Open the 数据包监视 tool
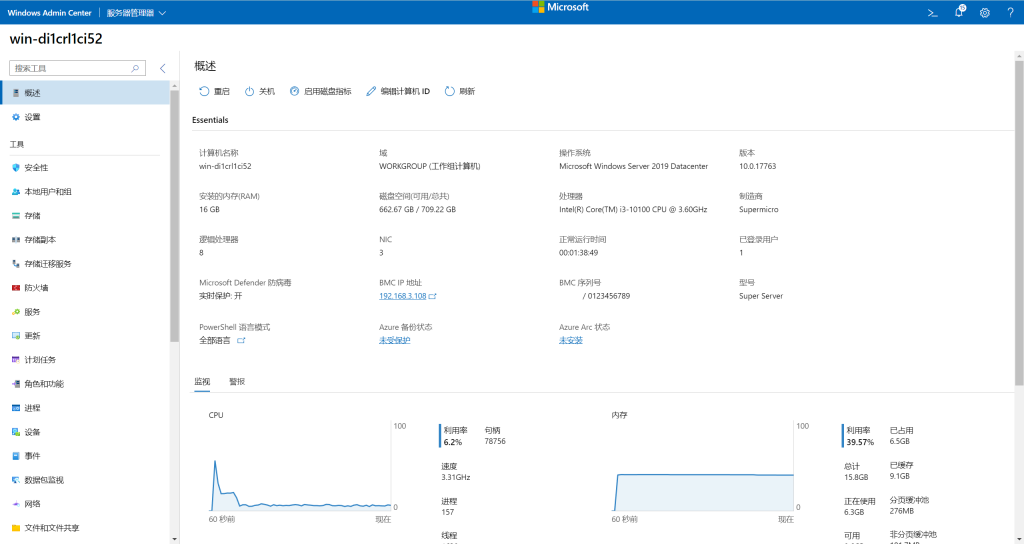 pos(85,480)
